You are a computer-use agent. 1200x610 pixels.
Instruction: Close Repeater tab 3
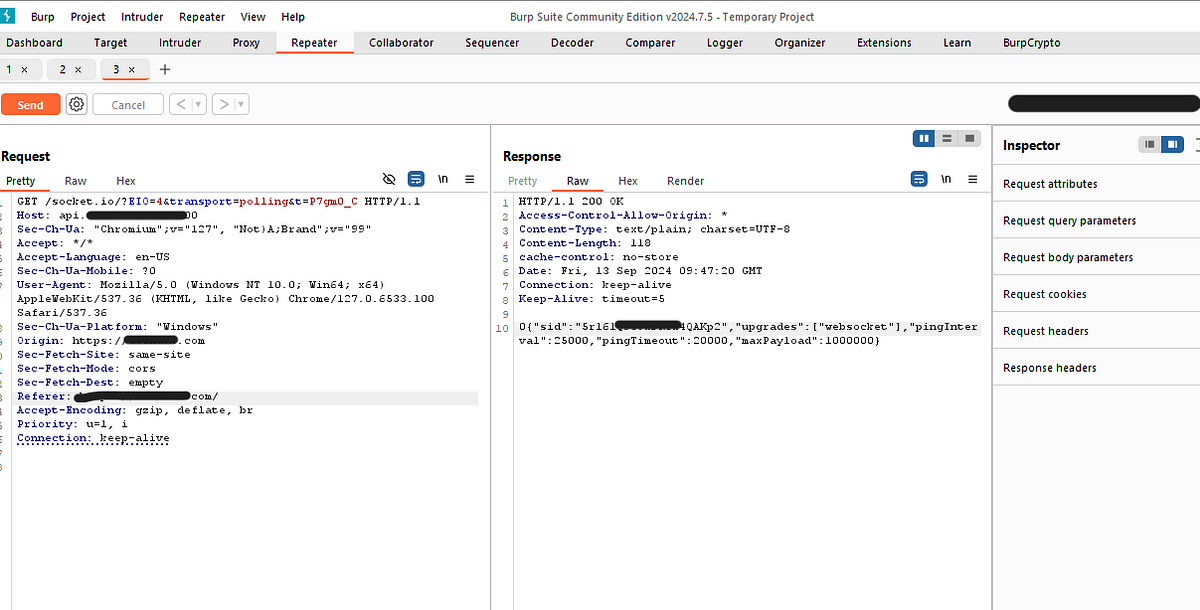(x=132, y=69)
